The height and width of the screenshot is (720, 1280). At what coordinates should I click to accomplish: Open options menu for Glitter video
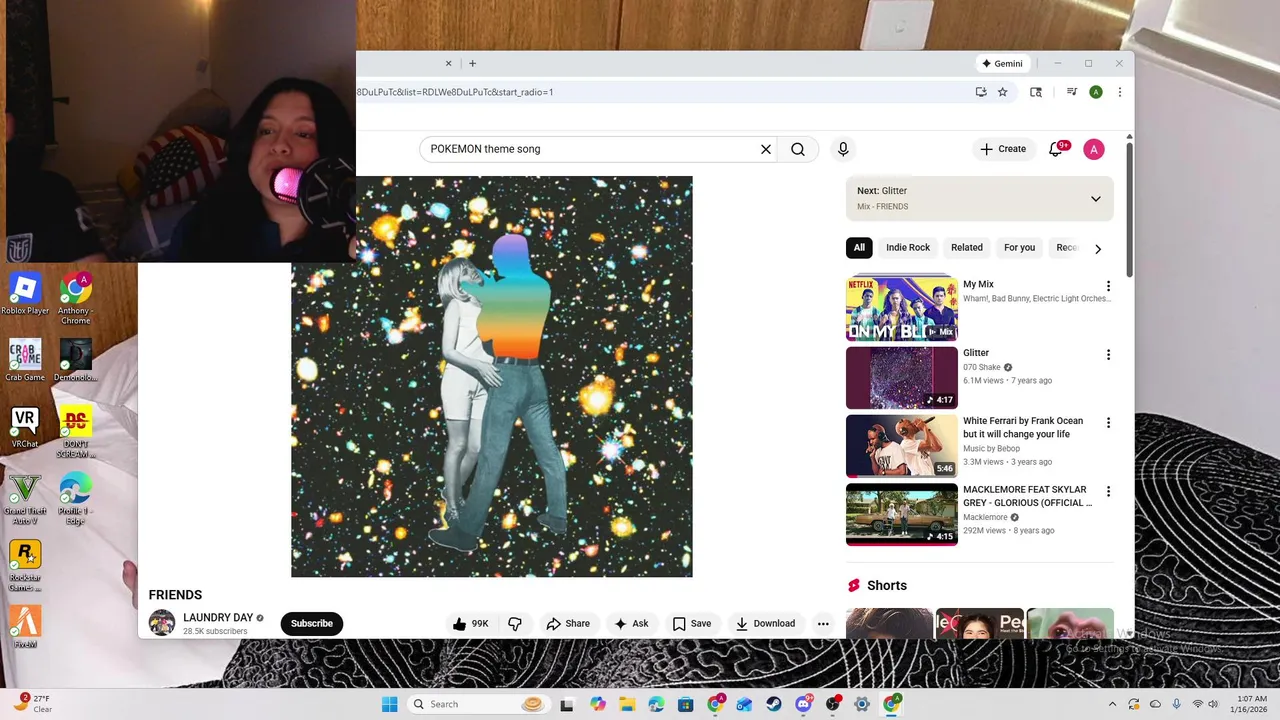click(1108, 355)
